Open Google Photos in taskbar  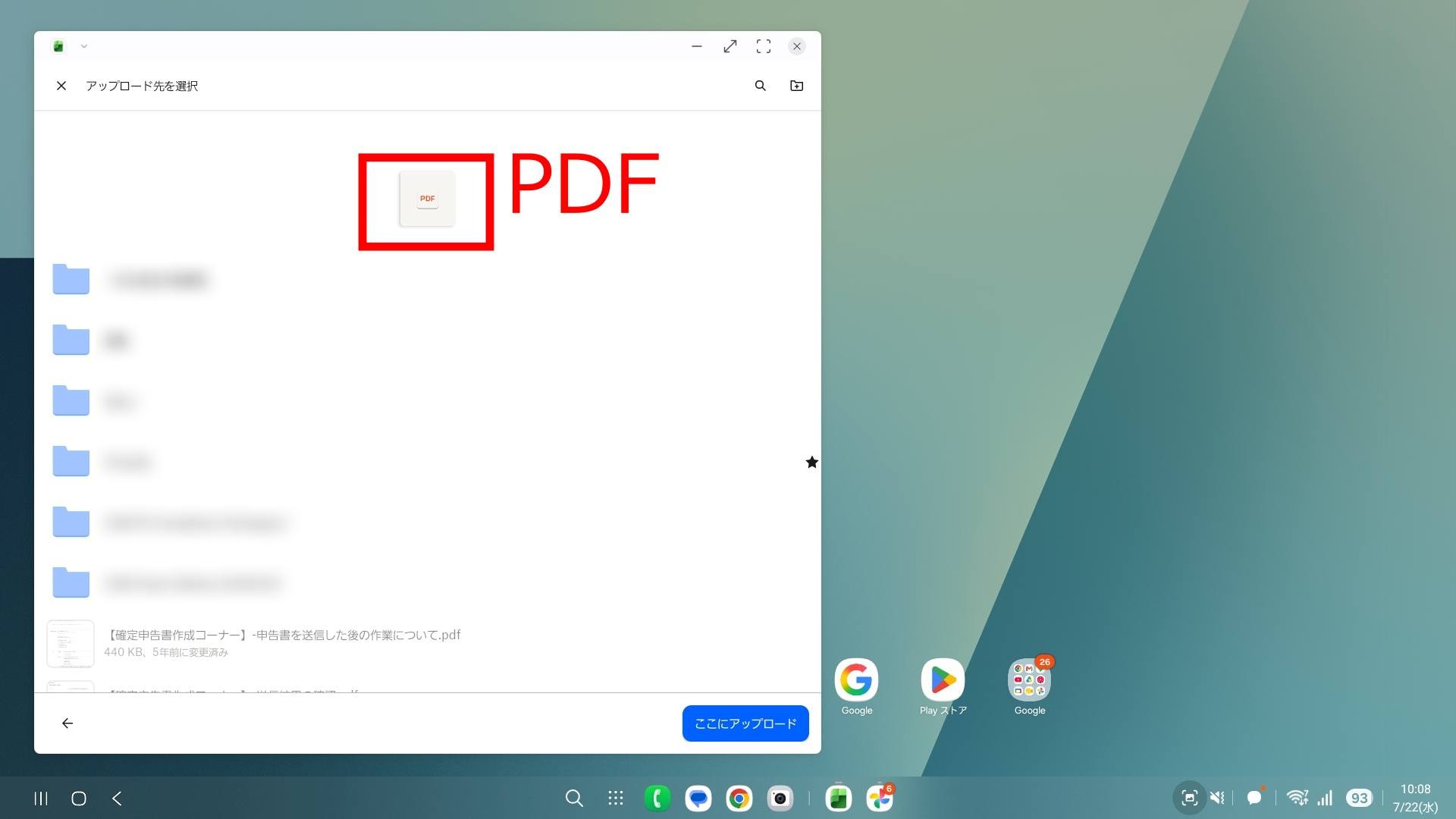(880, 798)
